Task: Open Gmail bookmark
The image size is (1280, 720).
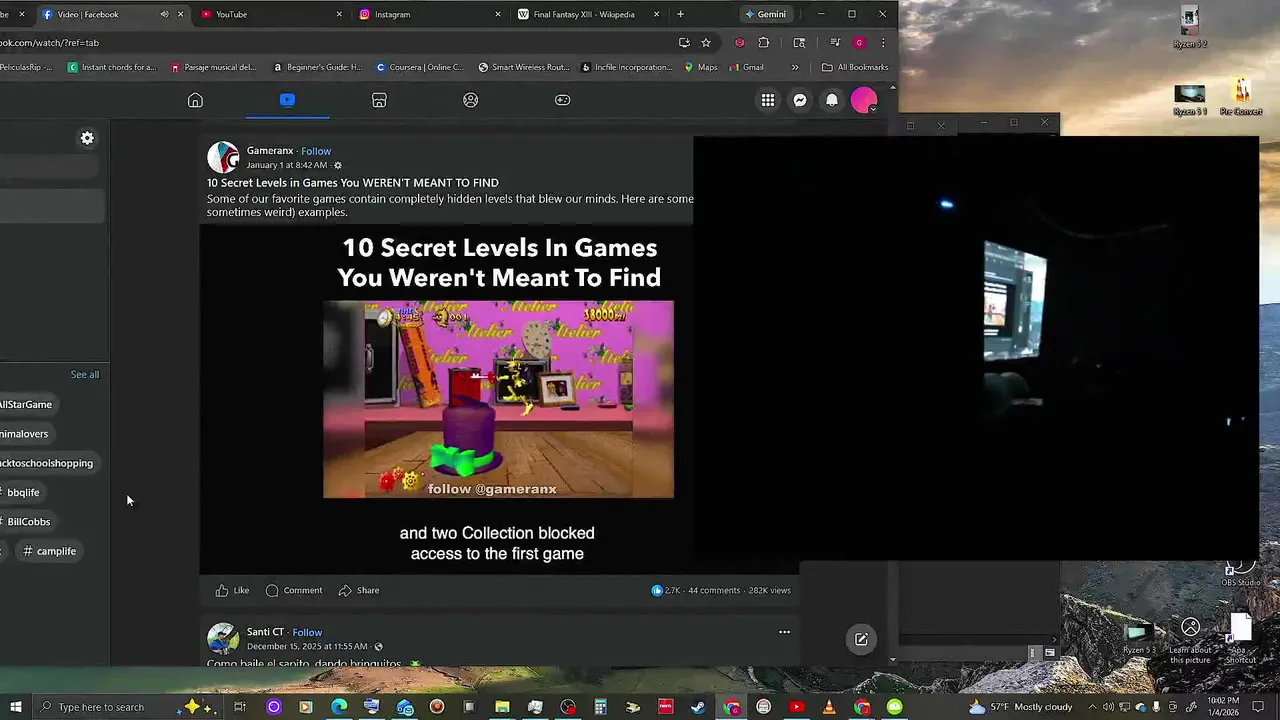Action: coord(747,67)
